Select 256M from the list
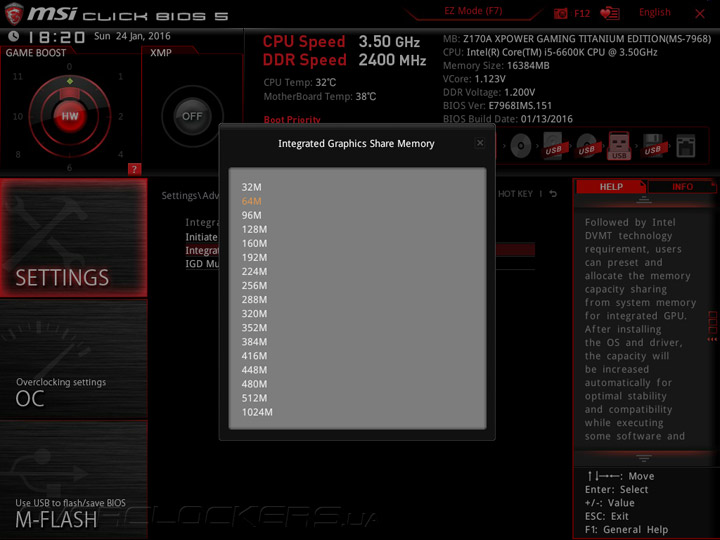This screenshot has width=720, height=540. (x=254, y=286)
